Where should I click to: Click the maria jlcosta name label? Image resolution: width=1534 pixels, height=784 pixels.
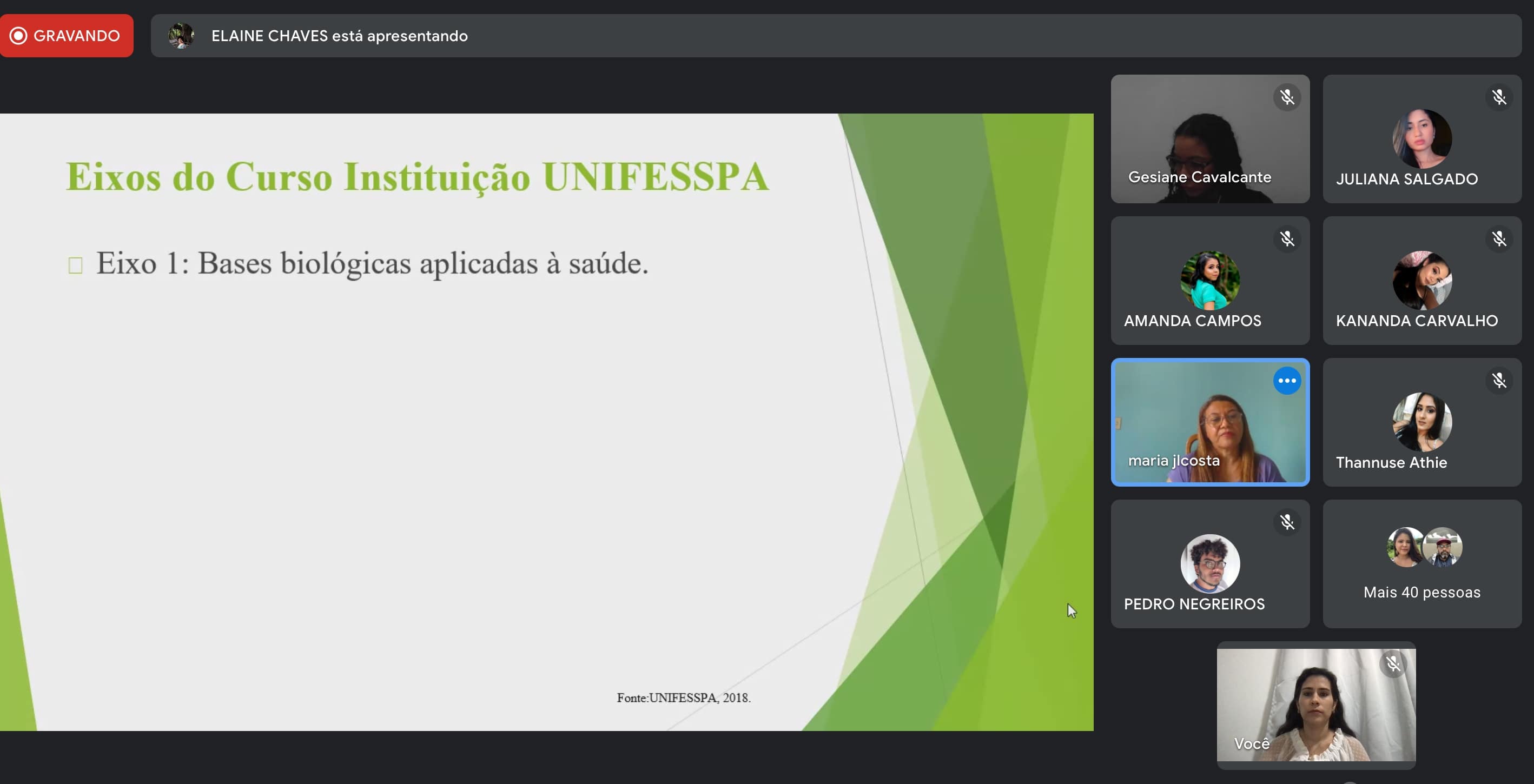coord(1174,461)
